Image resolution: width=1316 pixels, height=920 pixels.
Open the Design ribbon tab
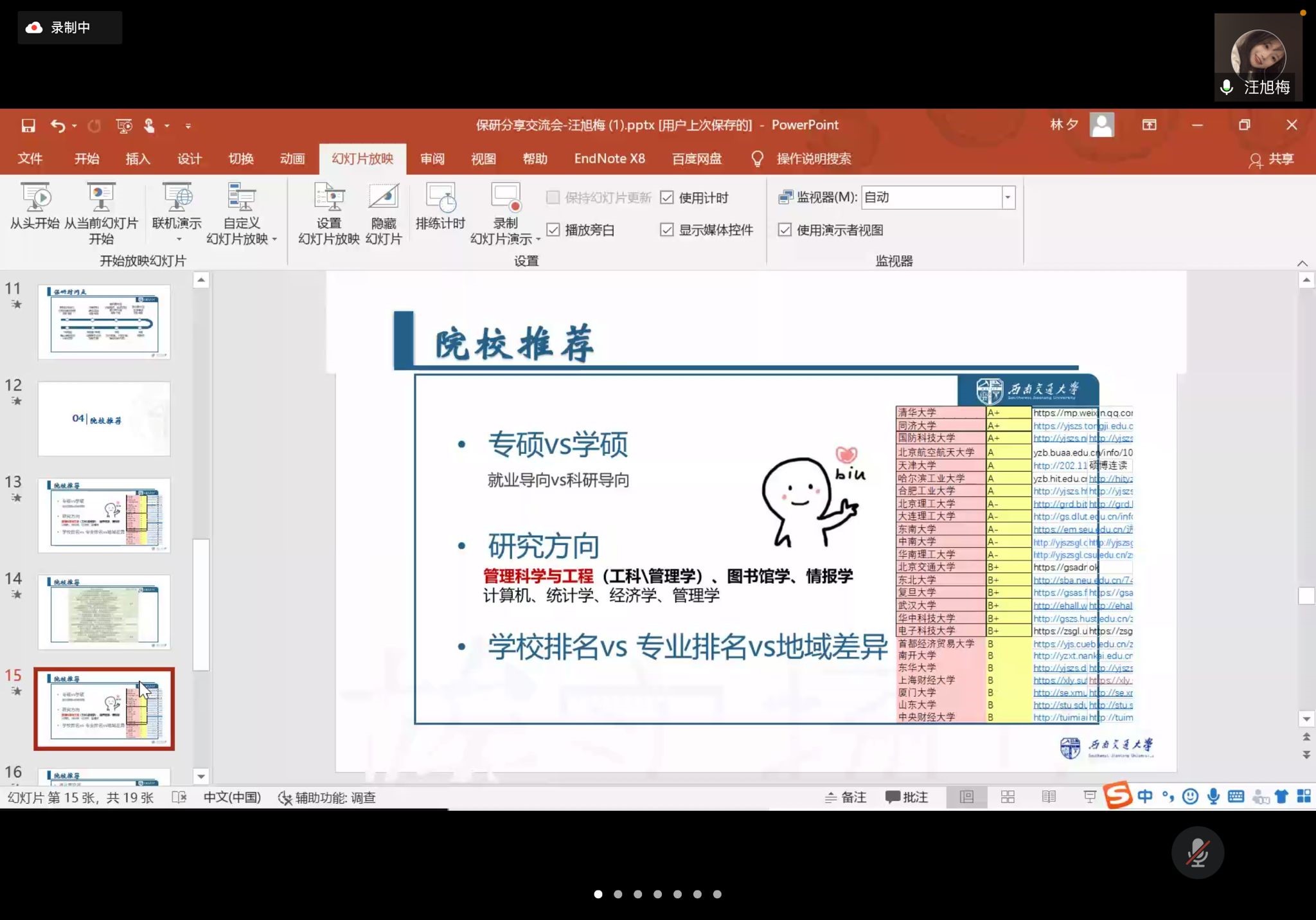(190, 159)
